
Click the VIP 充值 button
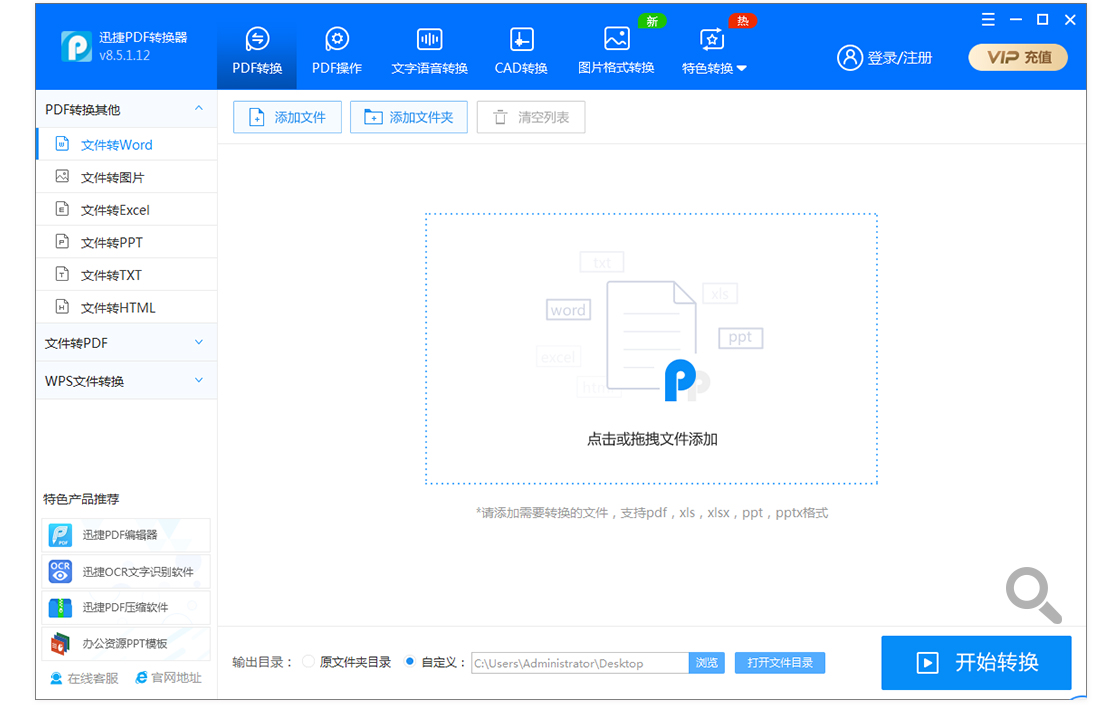(1018, 57)
